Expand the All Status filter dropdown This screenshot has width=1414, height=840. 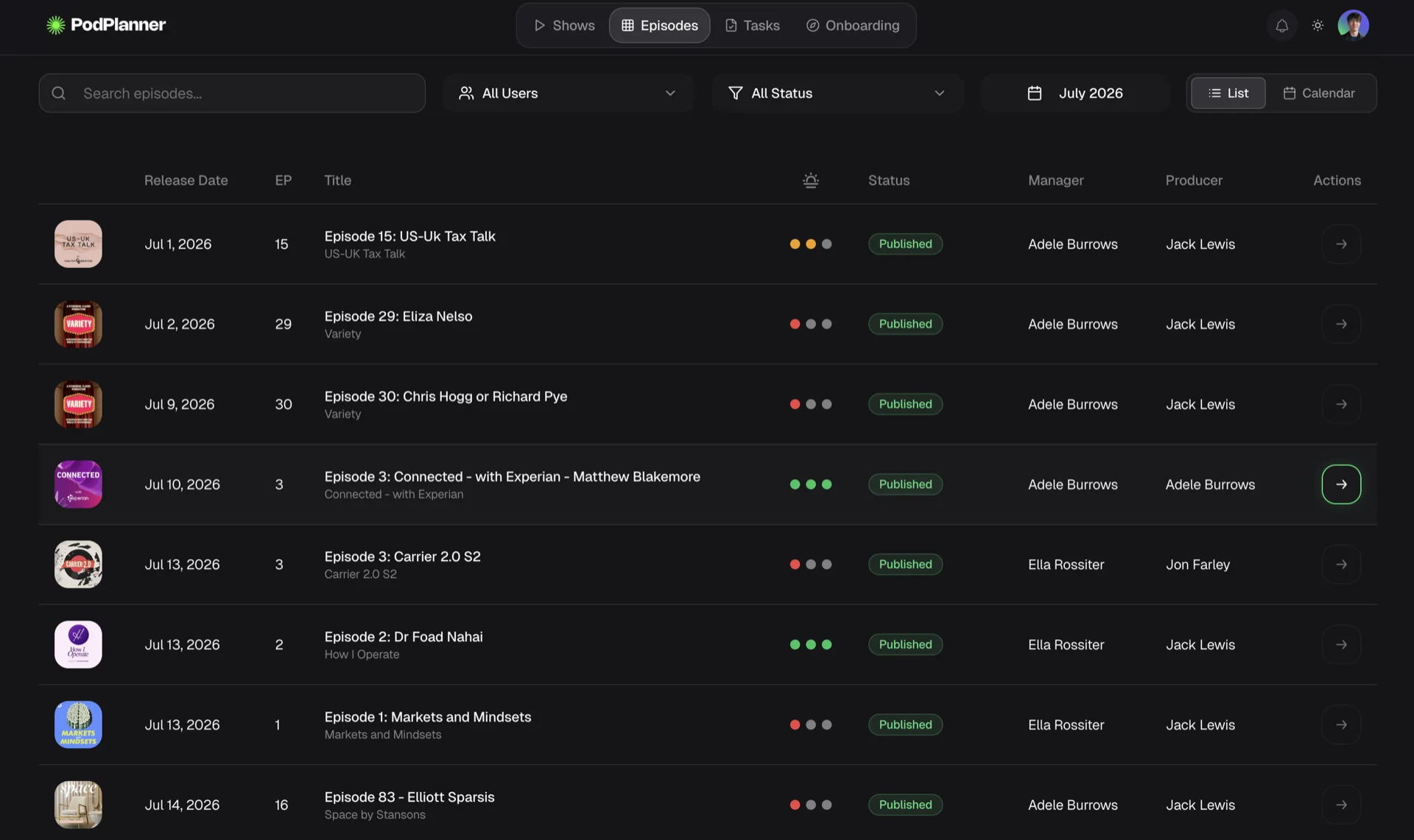(837, 93)
